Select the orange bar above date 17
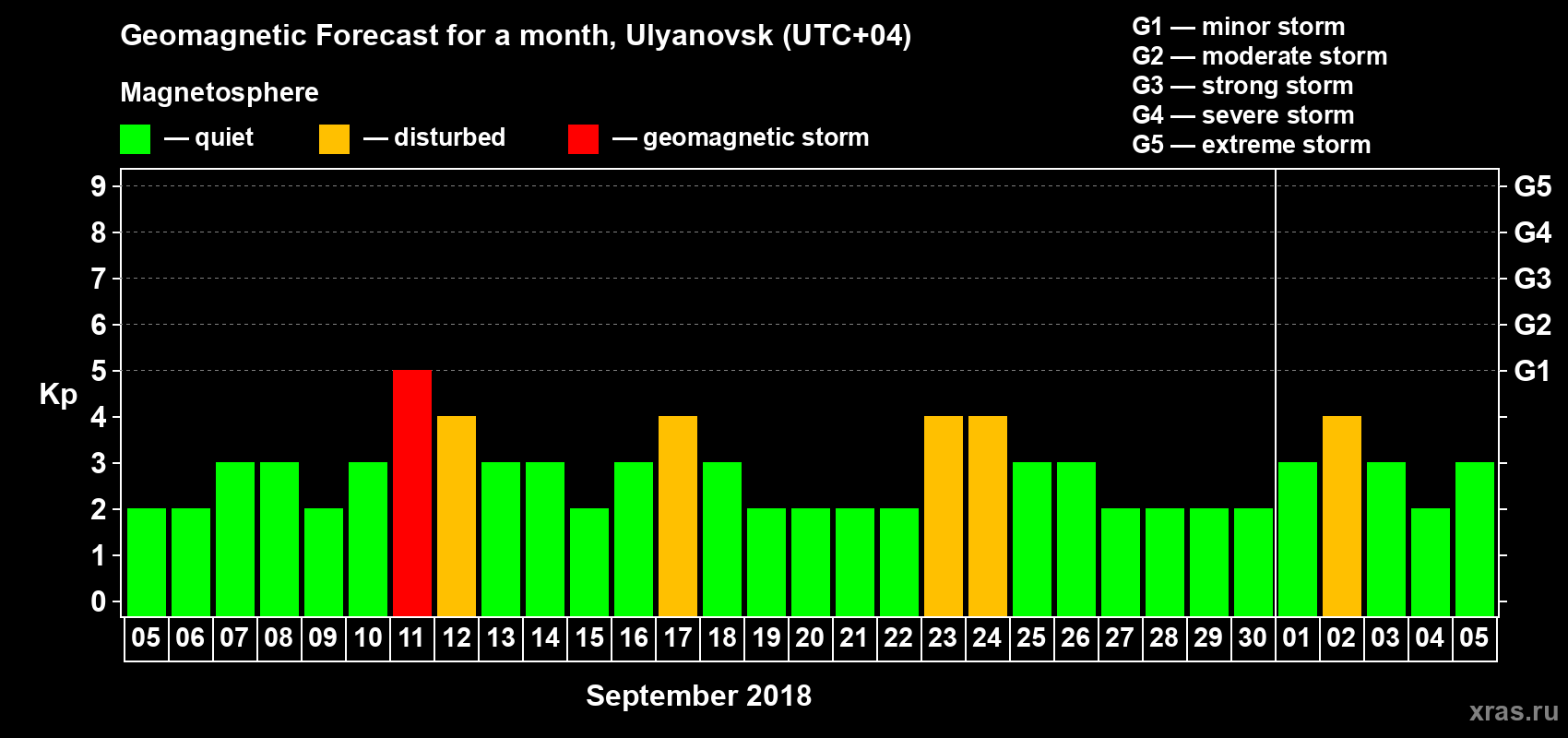 pyautogui.click(x=678, y=516)
